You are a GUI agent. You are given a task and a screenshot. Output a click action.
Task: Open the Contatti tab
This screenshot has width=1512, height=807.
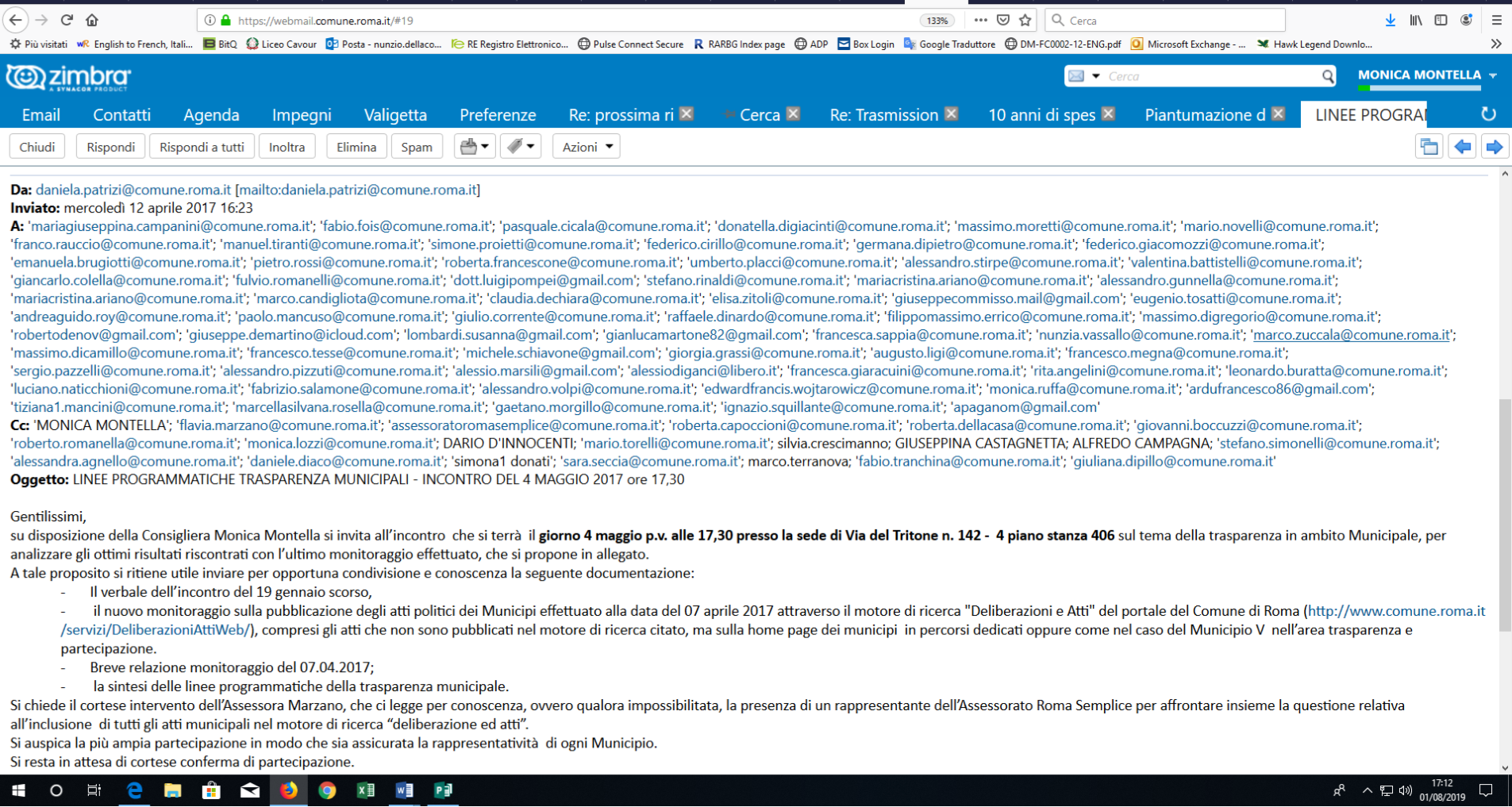pos(121,115)
